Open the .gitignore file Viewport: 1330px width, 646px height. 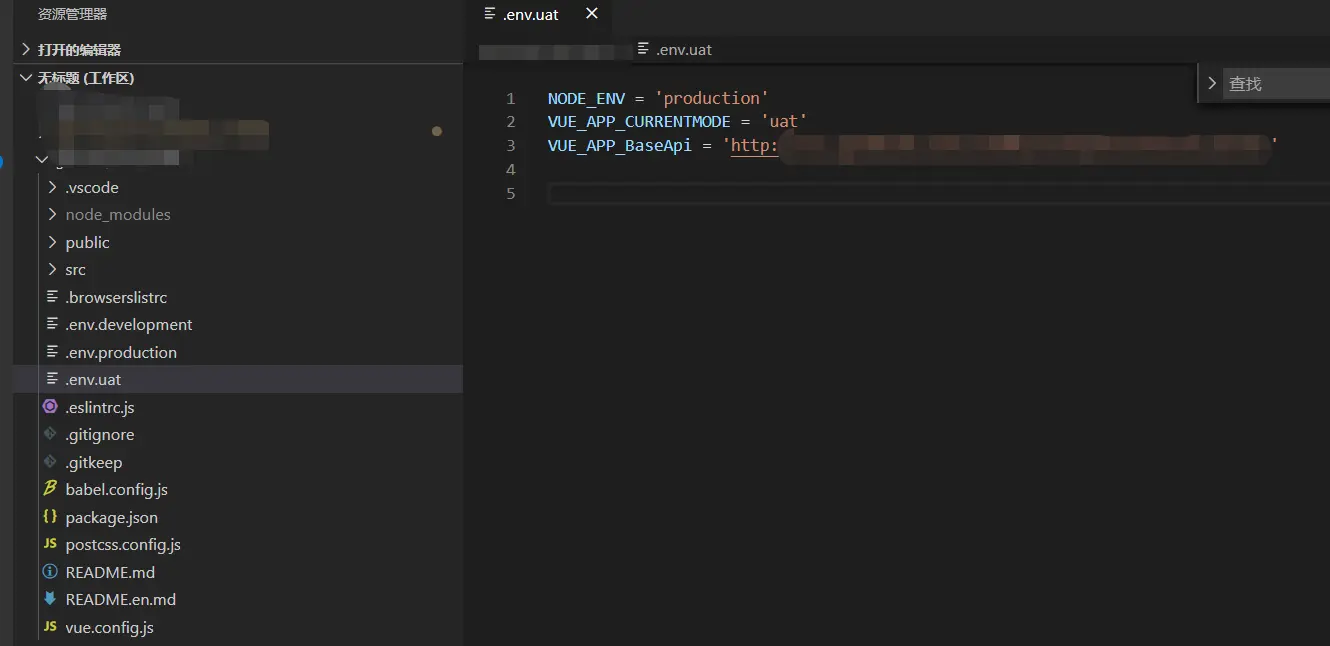(x=237, y=434)
